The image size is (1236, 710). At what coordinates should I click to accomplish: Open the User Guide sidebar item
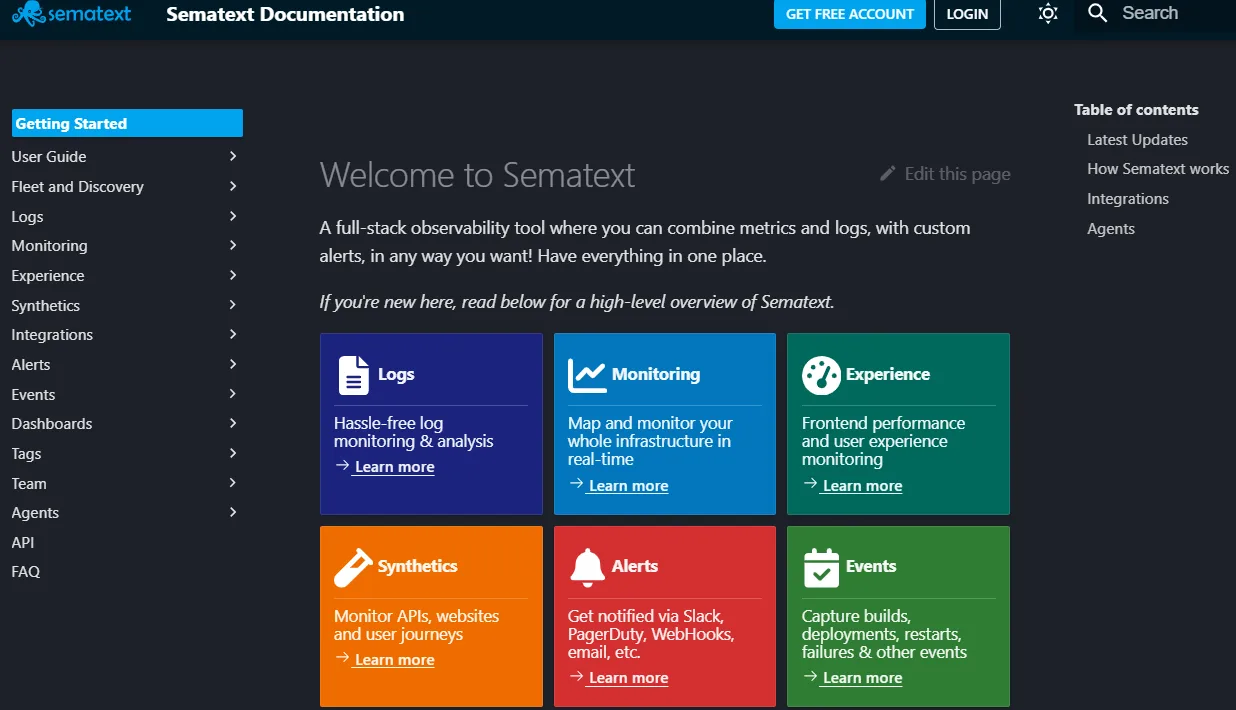pyautogui.click(x=49, y=156)
